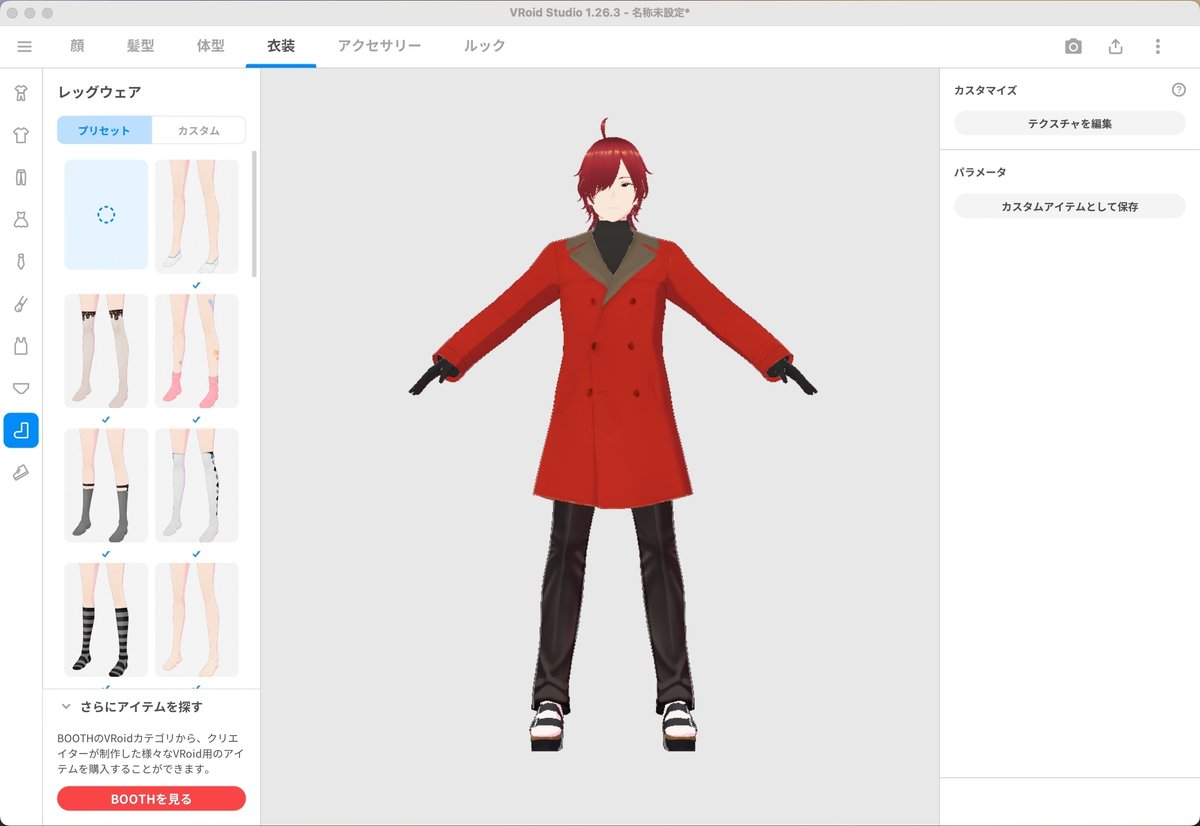Open the one-piece dress category icon
This screenshot has height=826, width=1200.
21,219
